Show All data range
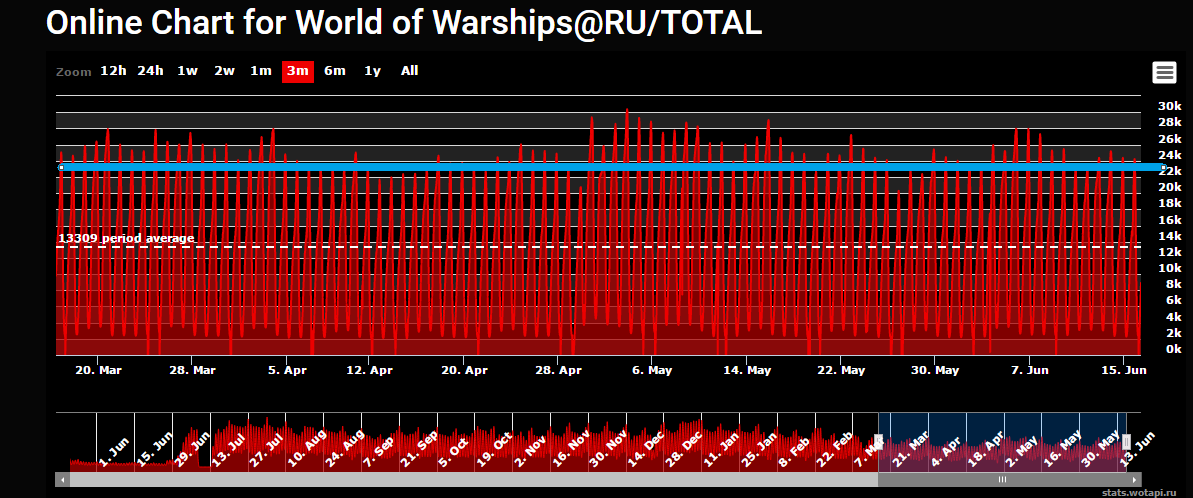Screen dimensions: 1193x498 pyautogui.click(x=409, y=71)
